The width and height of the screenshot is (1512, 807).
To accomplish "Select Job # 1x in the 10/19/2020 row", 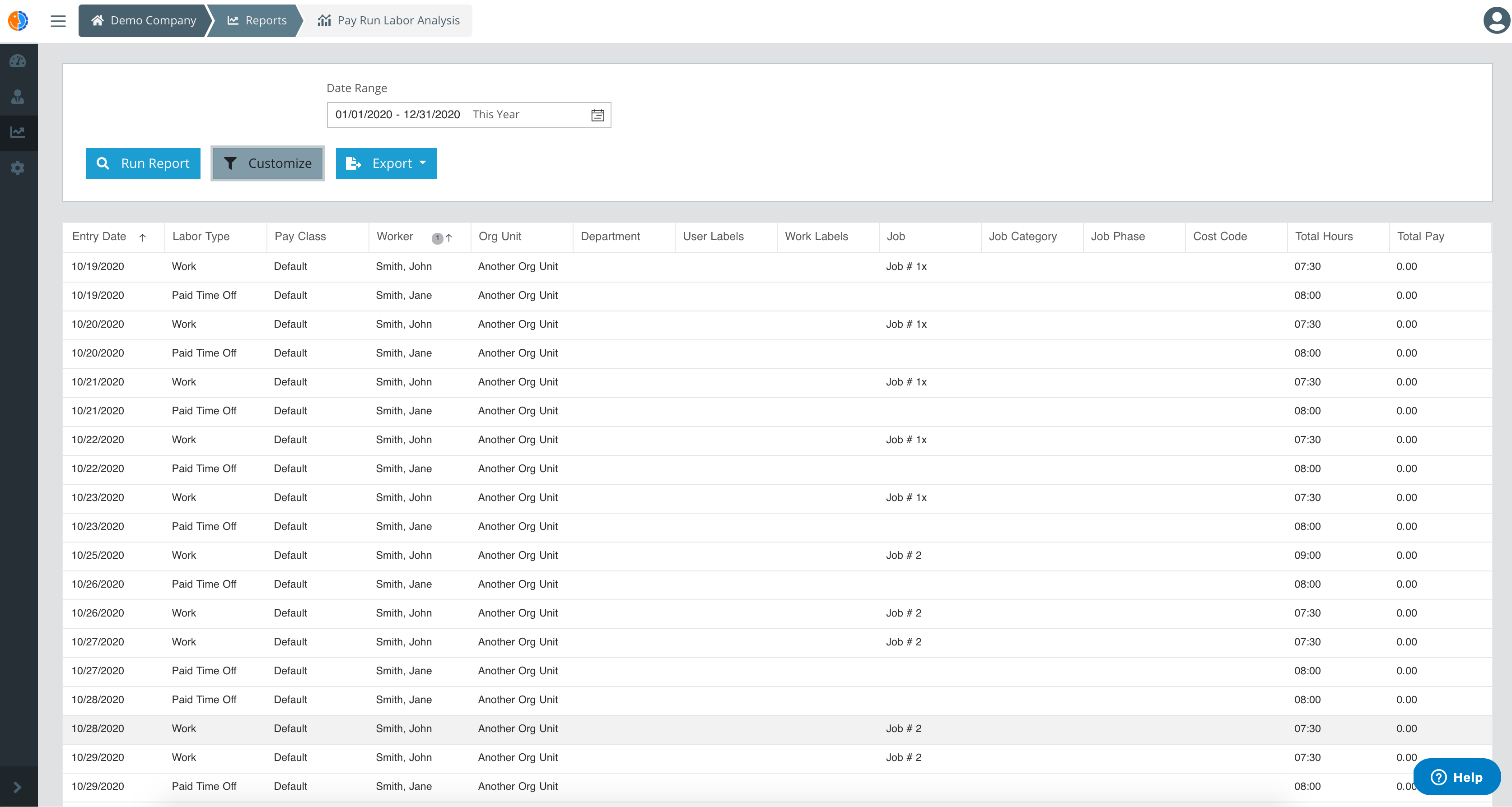I will [x=906, y=266].
